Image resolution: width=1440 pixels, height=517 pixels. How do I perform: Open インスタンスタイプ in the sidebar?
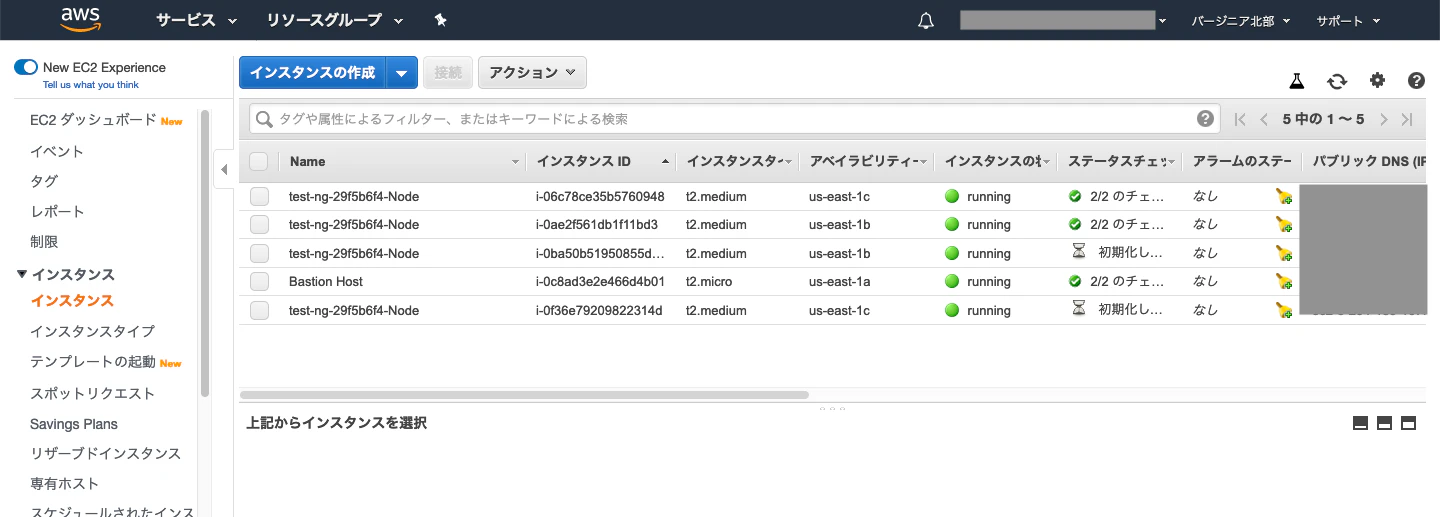pyautogui.click(x=92, y=331)
